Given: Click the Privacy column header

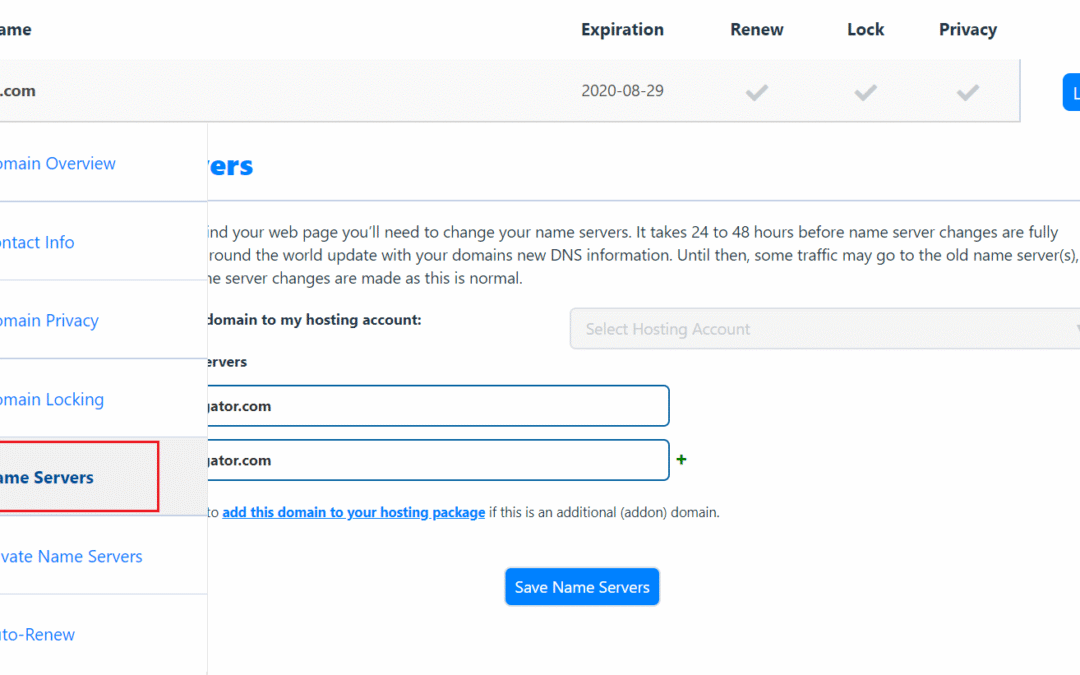Looking at the screenshot, I should (967, 30).
